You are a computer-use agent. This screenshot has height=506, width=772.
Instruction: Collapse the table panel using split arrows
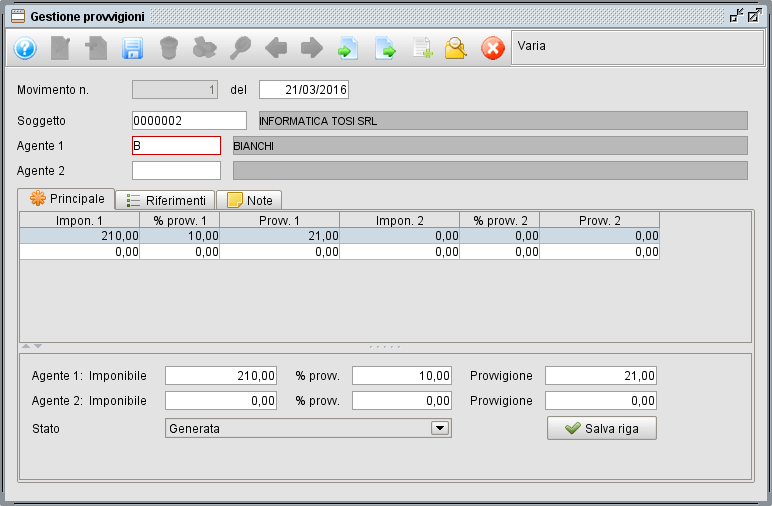[x=27, y=346]
